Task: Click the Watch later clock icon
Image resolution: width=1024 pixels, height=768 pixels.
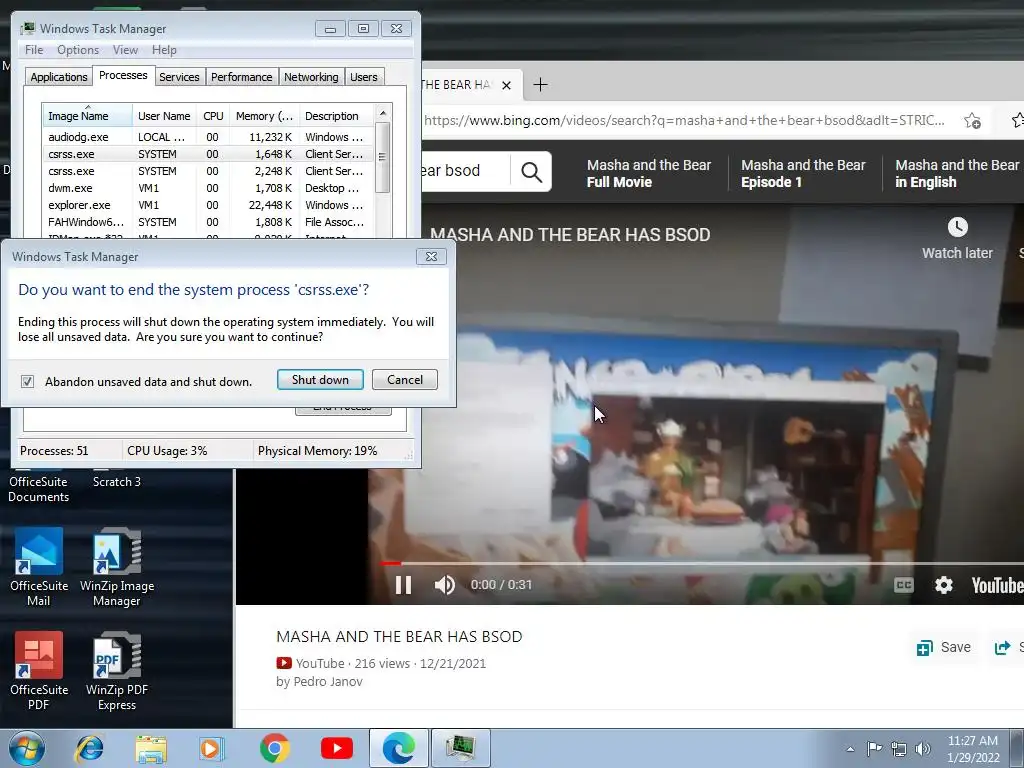Action: [957, 227]
